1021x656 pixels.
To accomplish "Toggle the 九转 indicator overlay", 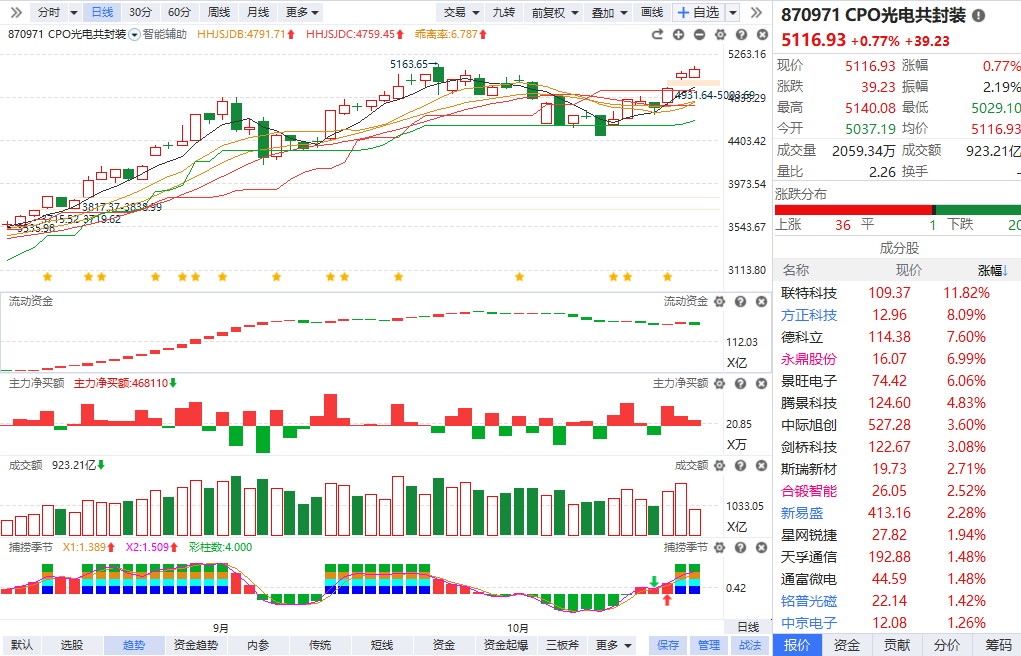I will tap(503, 12).
